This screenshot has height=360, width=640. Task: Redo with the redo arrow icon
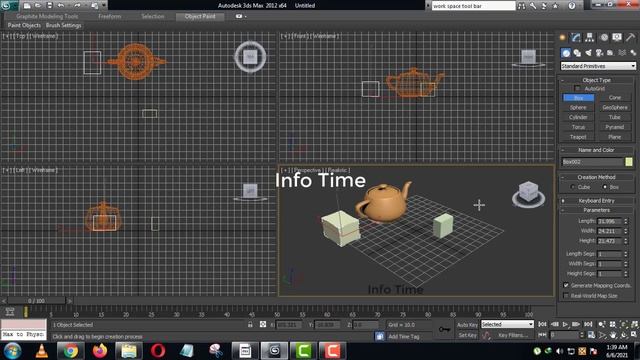point(78,6)
